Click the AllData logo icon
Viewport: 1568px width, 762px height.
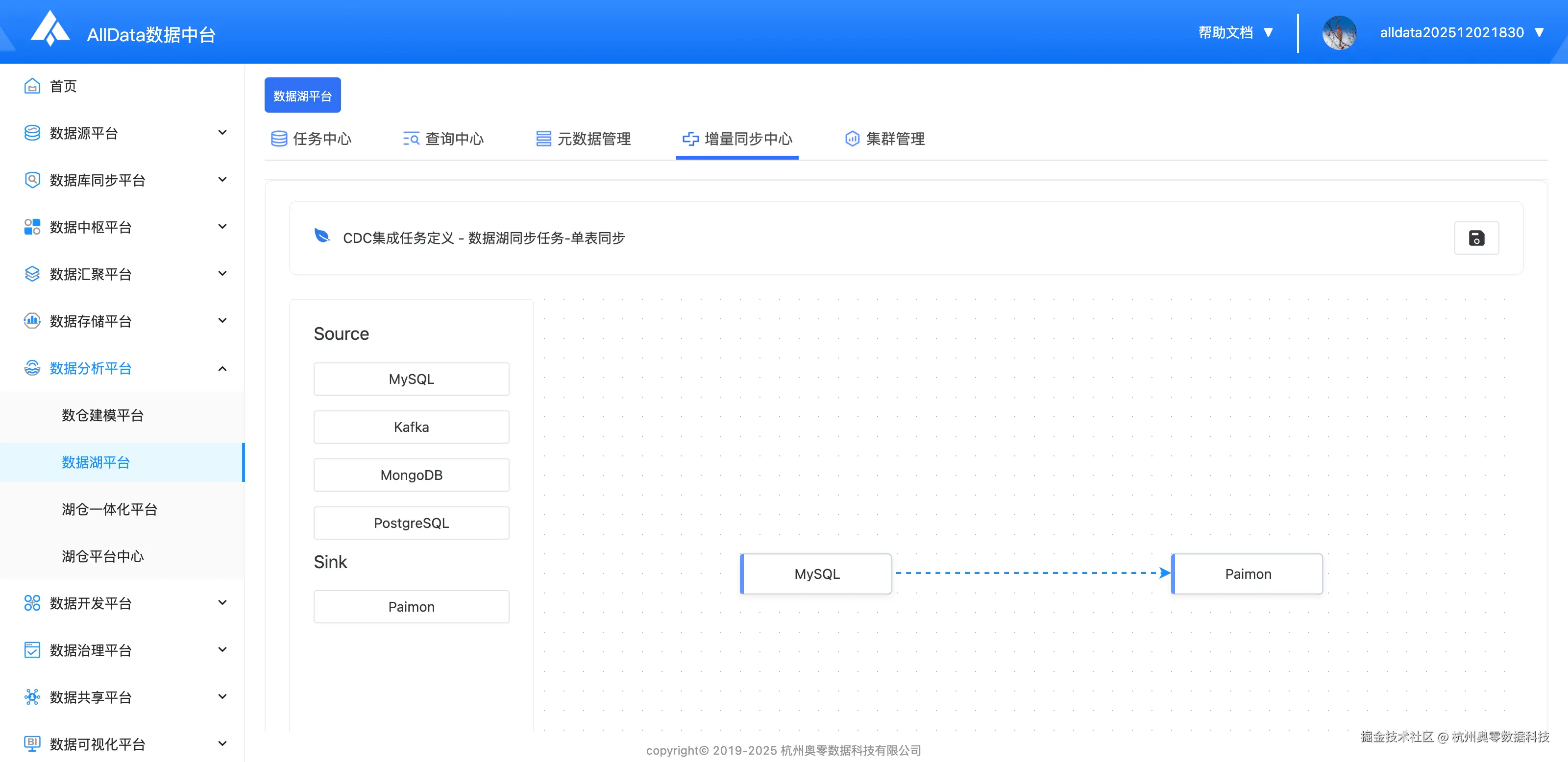click(x=50, y=28)
